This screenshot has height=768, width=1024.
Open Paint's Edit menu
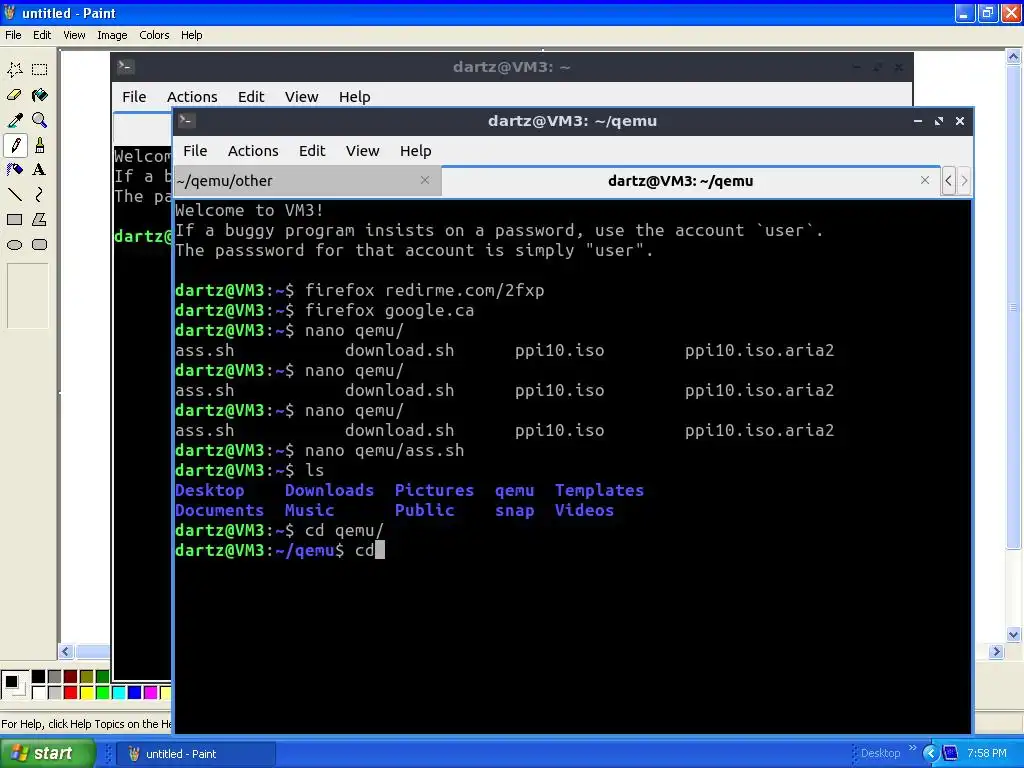coord(42,35)
